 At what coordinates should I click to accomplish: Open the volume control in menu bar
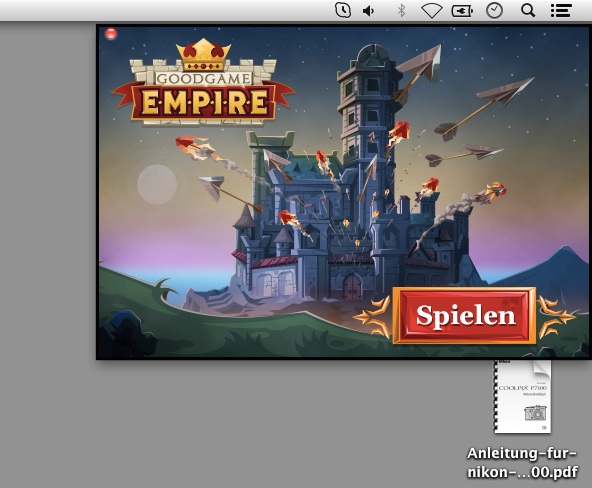tap(368, 11)
